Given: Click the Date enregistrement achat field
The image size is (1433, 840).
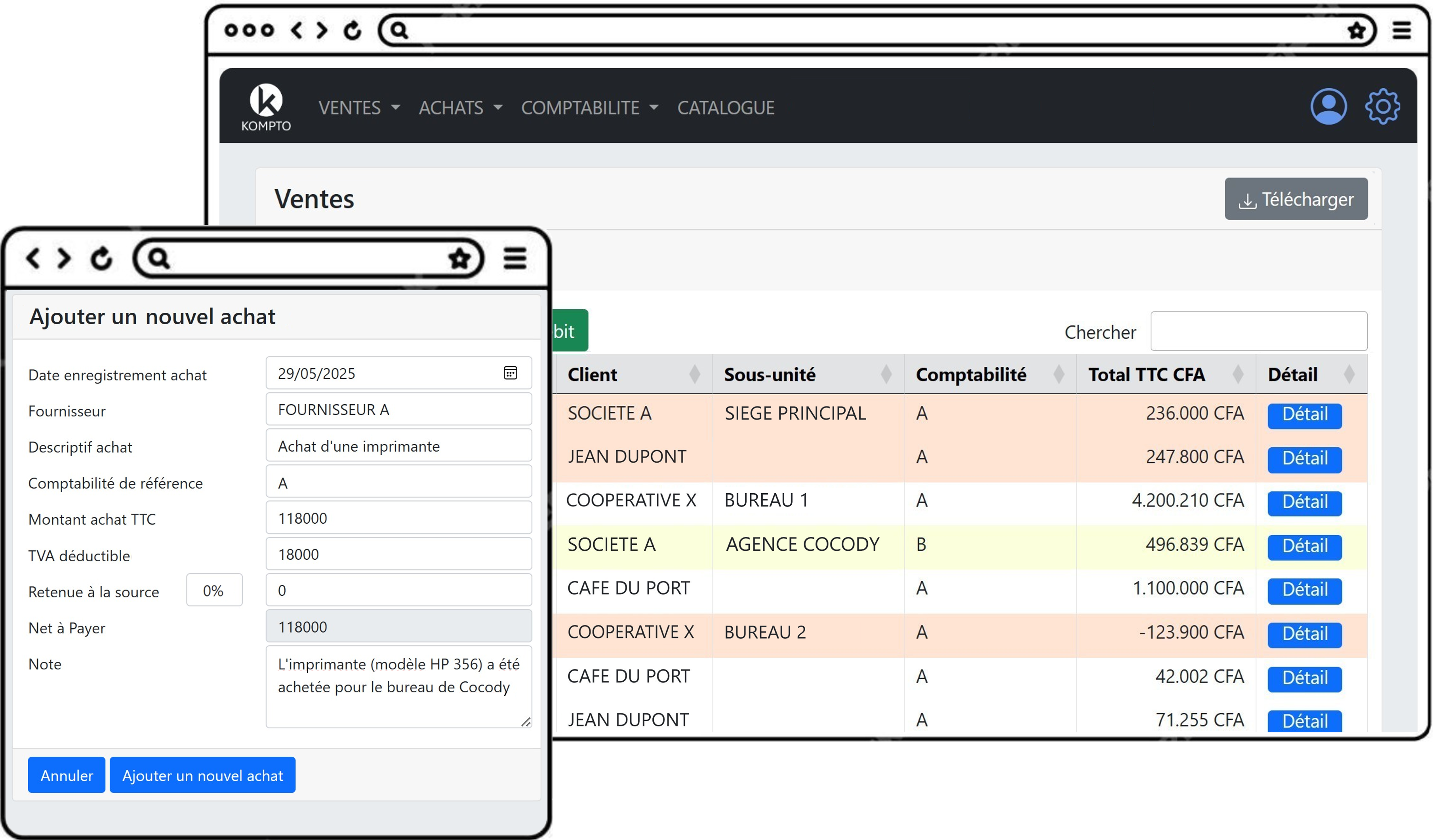Looking at the screenshot, I should [x=398, y=373].
